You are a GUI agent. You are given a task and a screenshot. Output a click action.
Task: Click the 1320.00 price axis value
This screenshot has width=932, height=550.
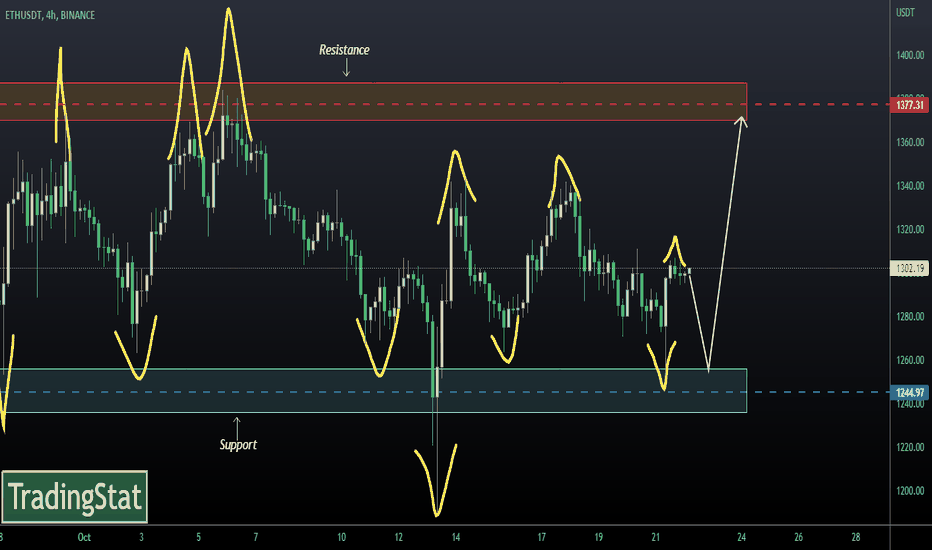click(x=910, y=230)
